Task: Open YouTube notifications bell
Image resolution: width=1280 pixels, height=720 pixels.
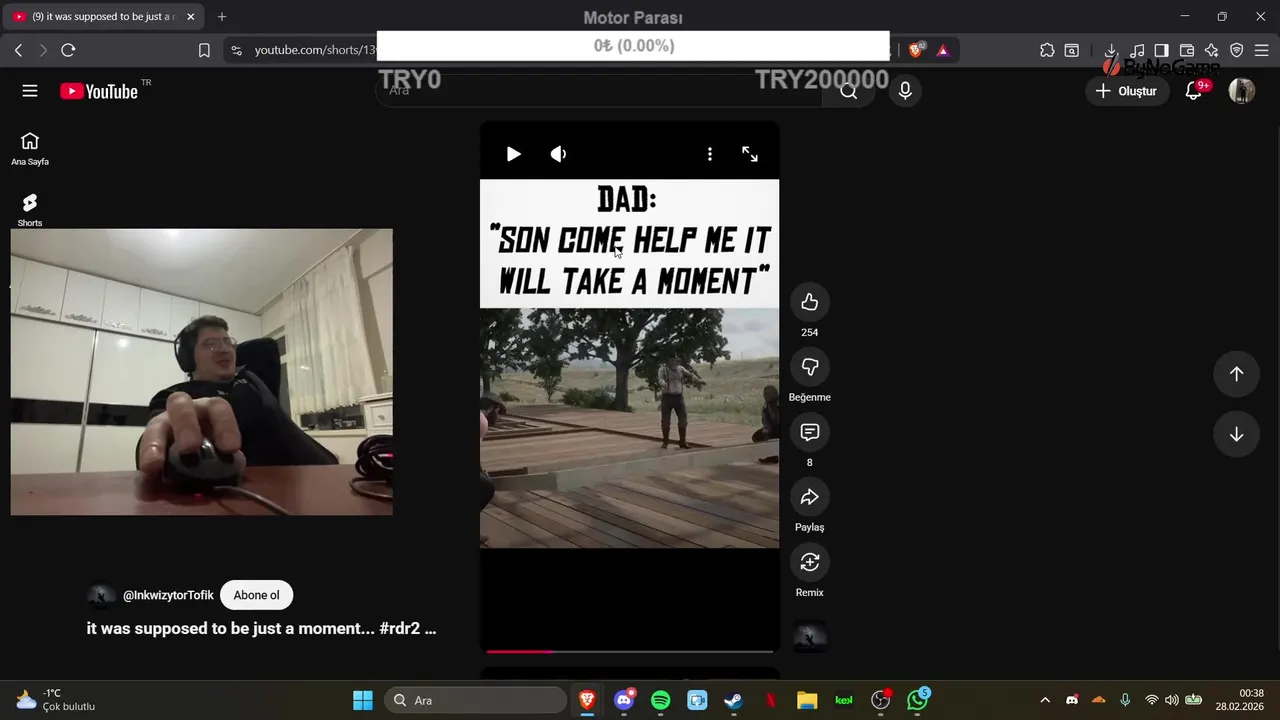Action: [x=1194, y=91]
